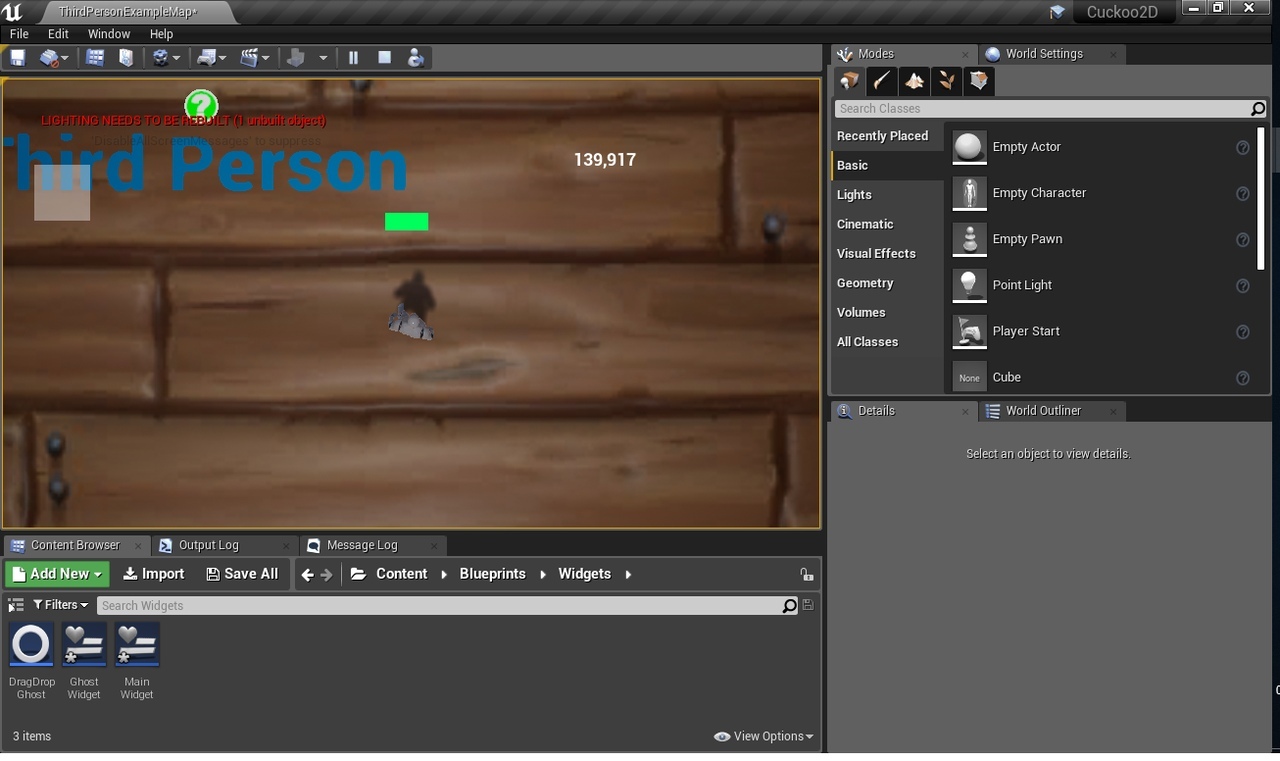
Task: Select the Paint mode brush icon
Action: pos(882,81)
